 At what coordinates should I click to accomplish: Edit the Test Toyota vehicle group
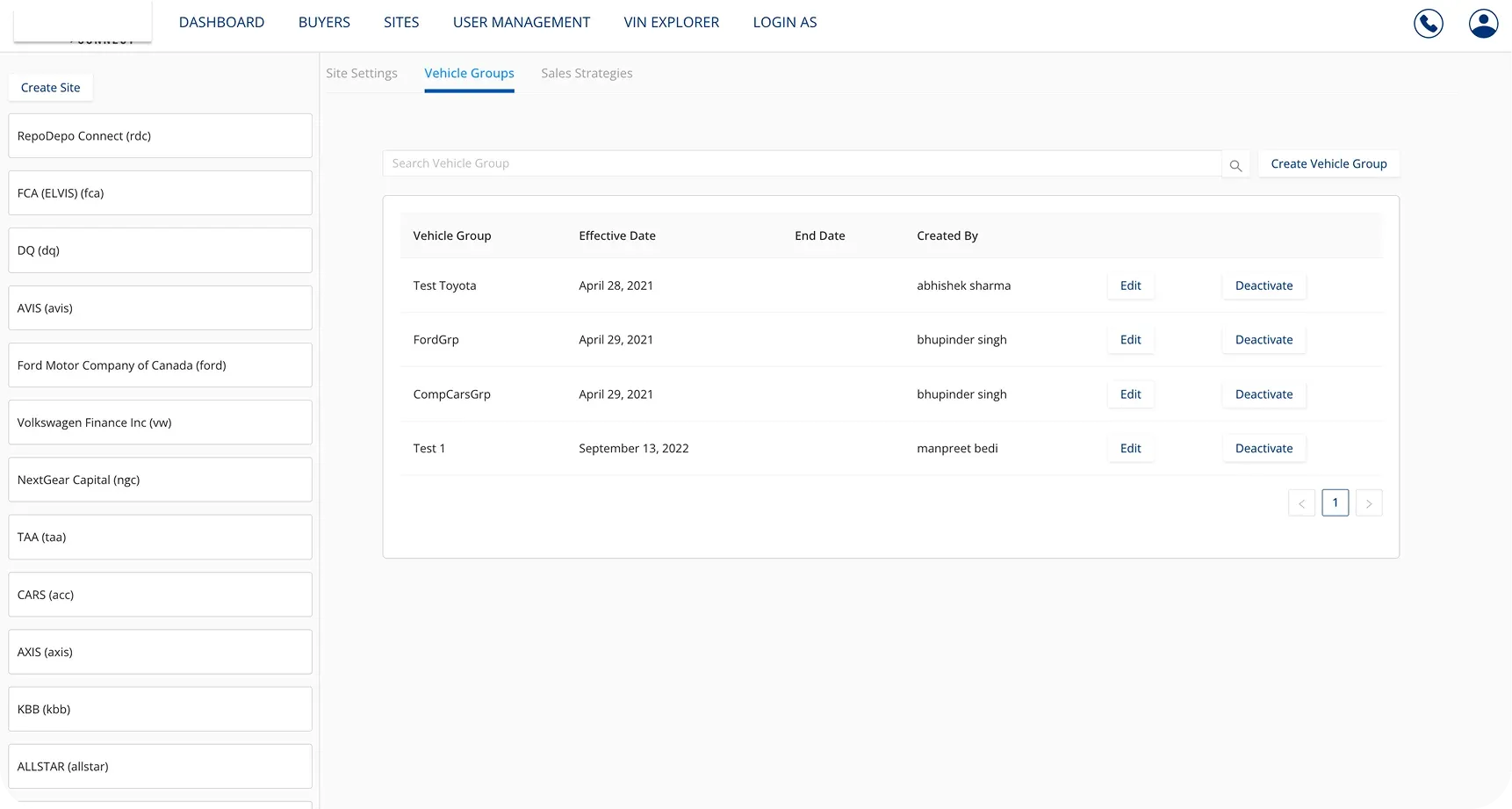[1130, 285]
